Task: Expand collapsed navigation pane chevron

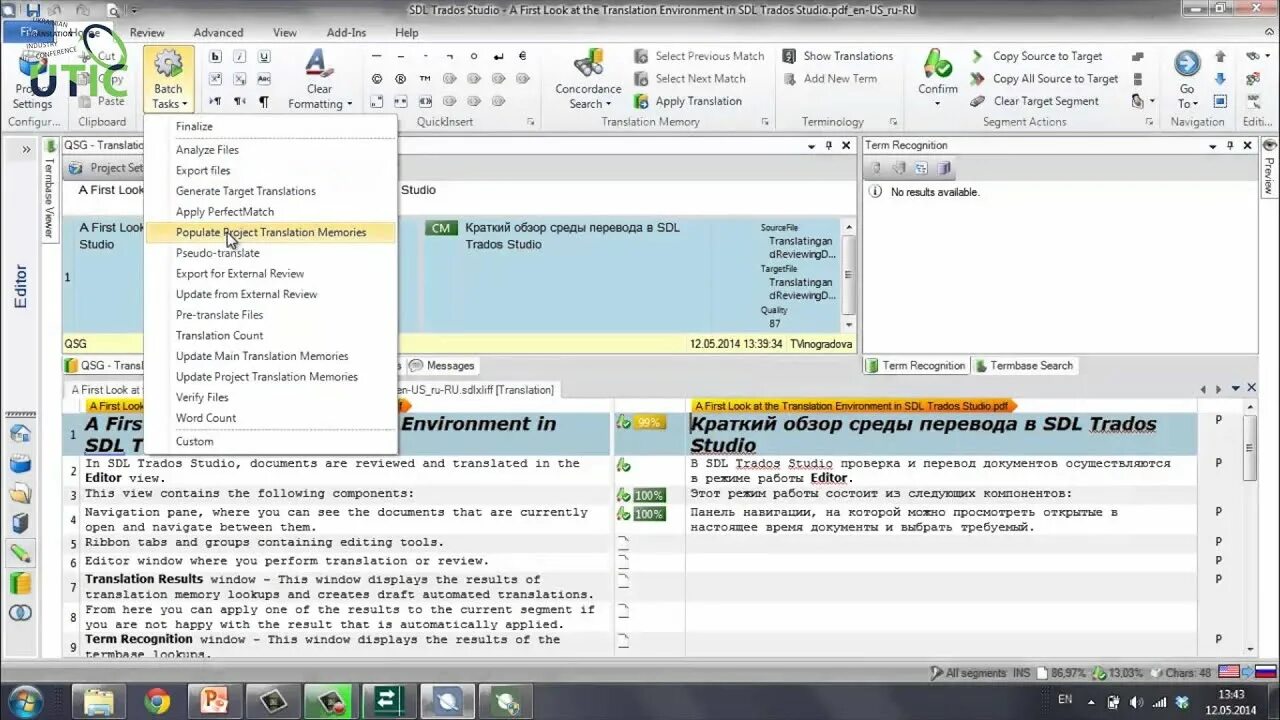Action: [25, 149]
